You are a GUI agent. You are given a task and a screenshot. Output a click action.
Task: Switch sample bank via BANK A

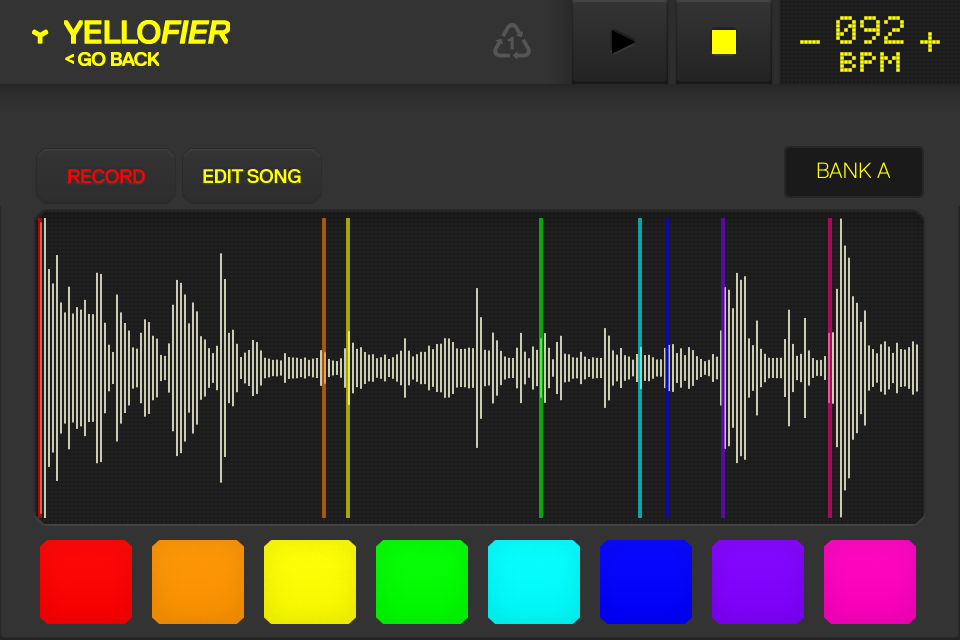click(853, 171)
